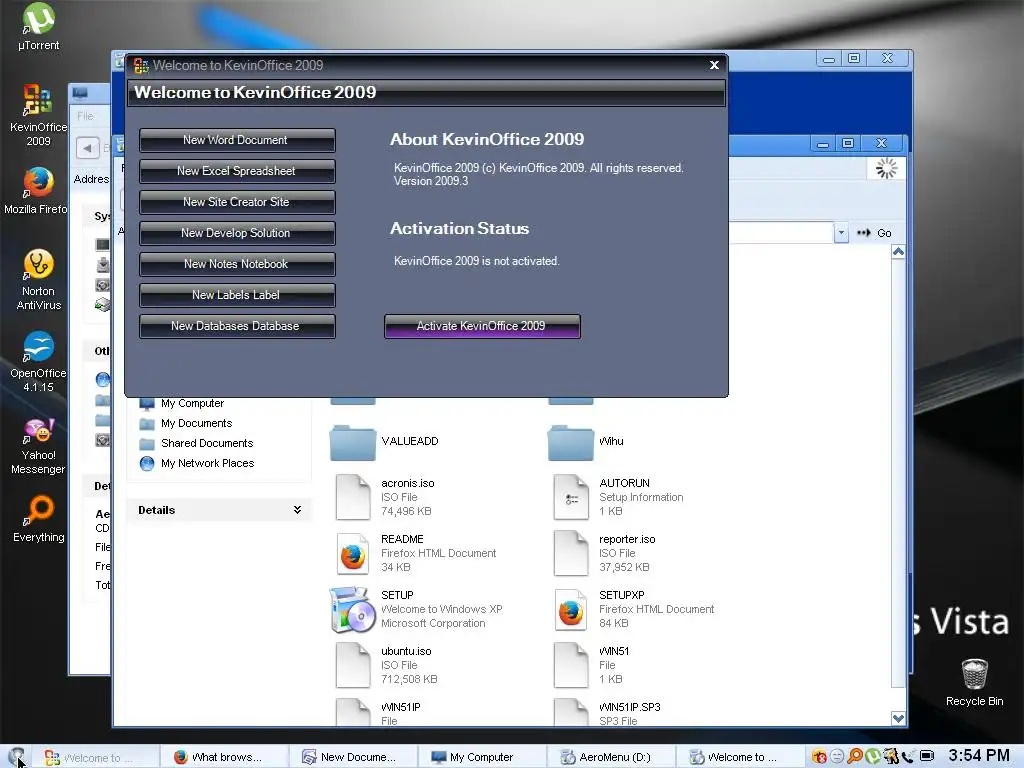The height and width of the screenshot is (768, 1024).
Task: Open File menu in the background window
Action: pyautogui.click(x=86, y=116)
